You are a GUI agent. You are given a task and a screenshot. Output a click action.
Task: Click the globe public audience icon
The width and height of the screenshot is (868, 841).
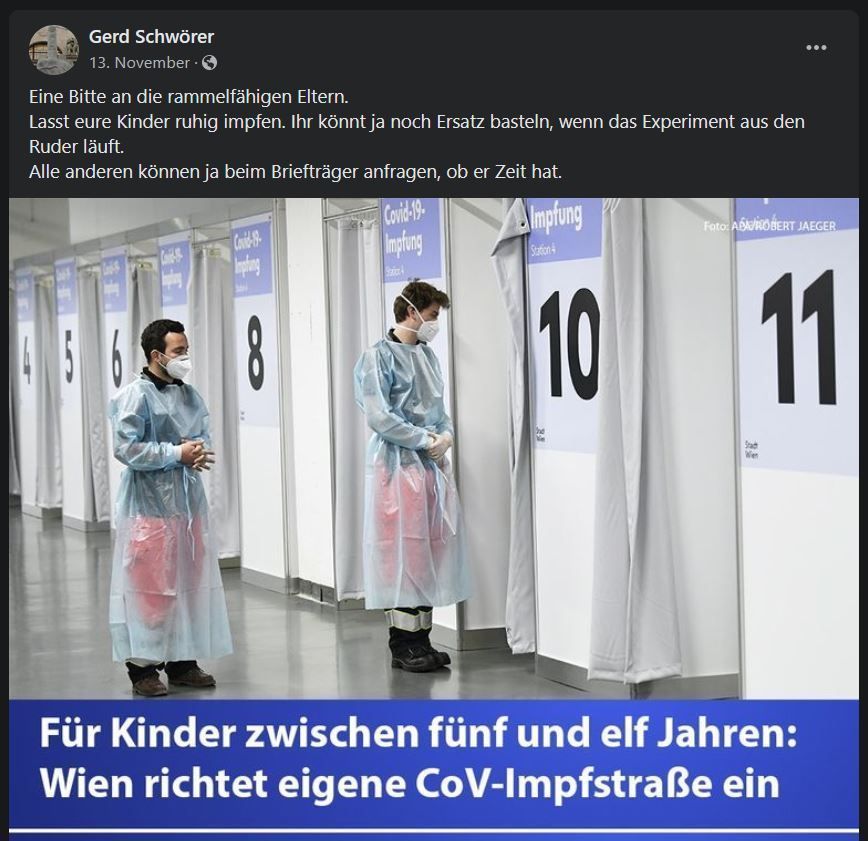click(x=209, y=63)
